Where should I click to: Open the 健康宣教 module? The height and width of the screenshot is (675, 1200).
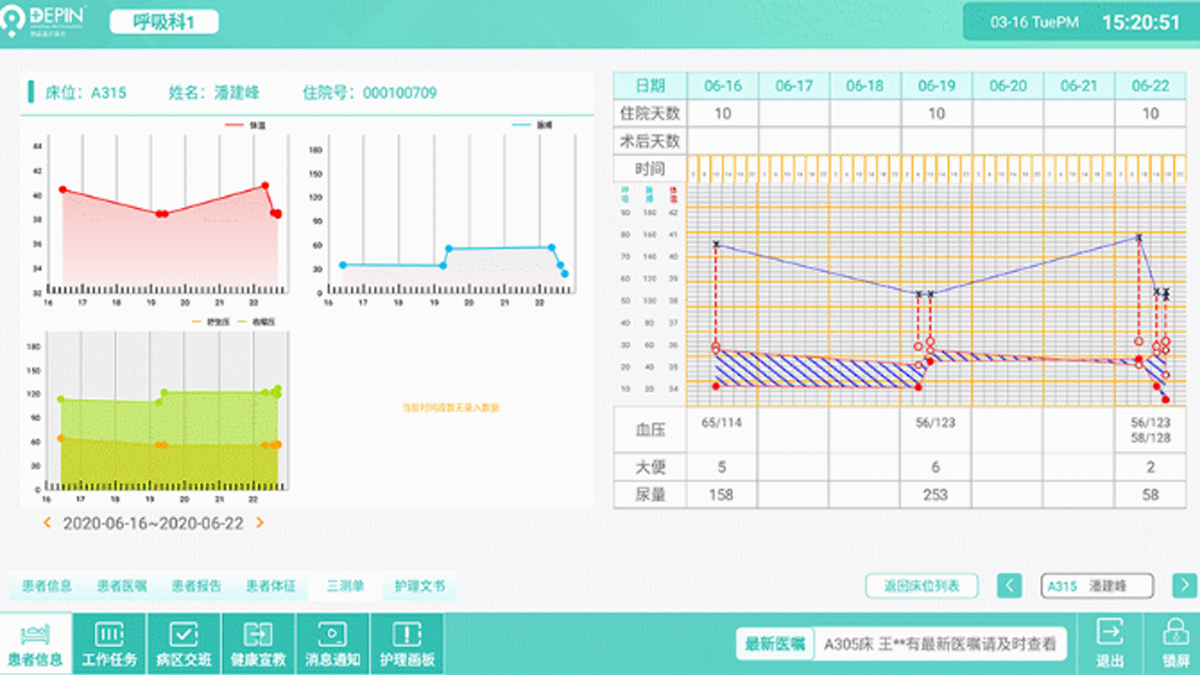click(x=258, y=644)
